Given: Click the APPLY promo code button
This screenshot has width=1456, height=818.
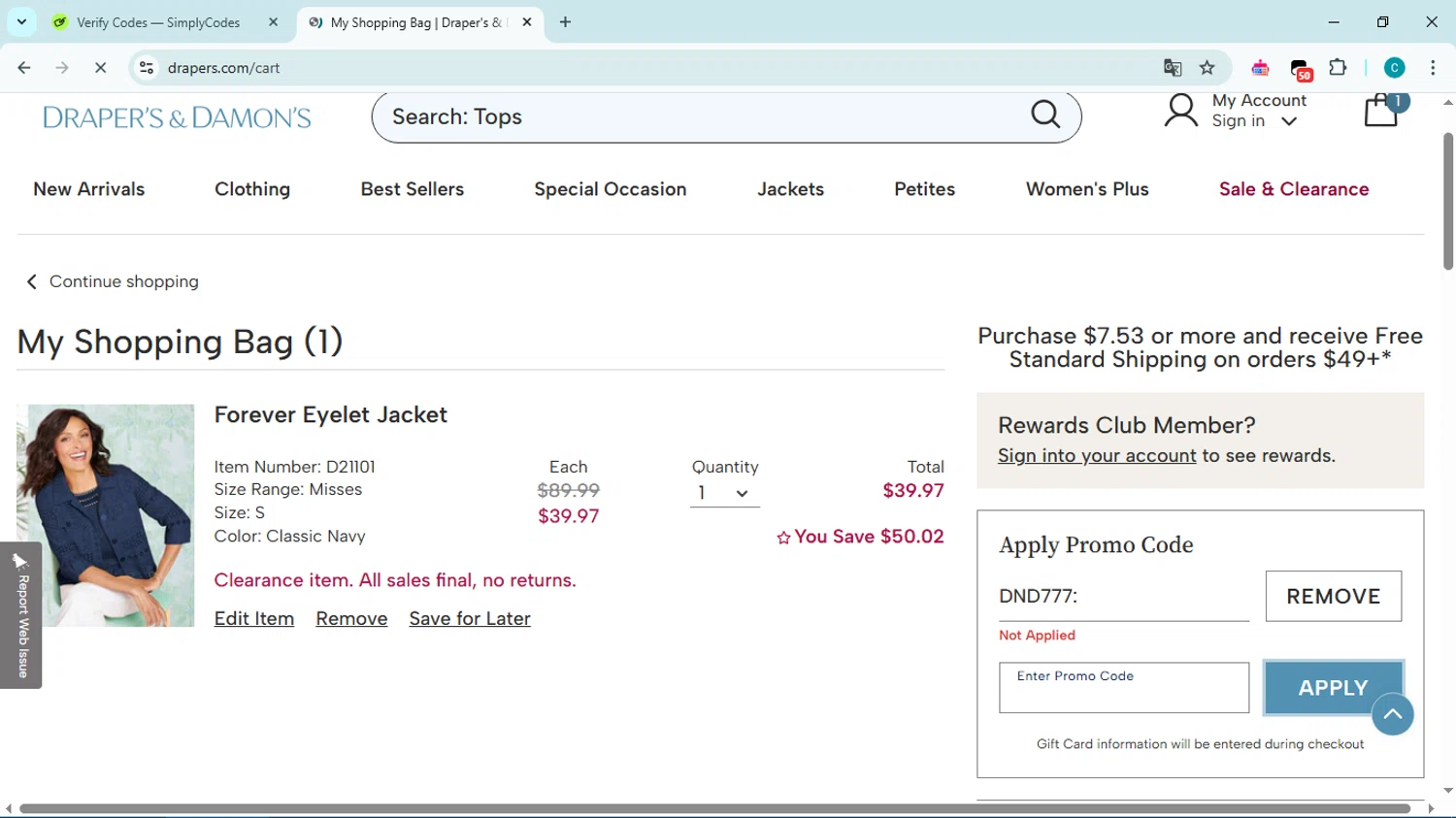Looking at the screenshot, I should point(1334,688).
